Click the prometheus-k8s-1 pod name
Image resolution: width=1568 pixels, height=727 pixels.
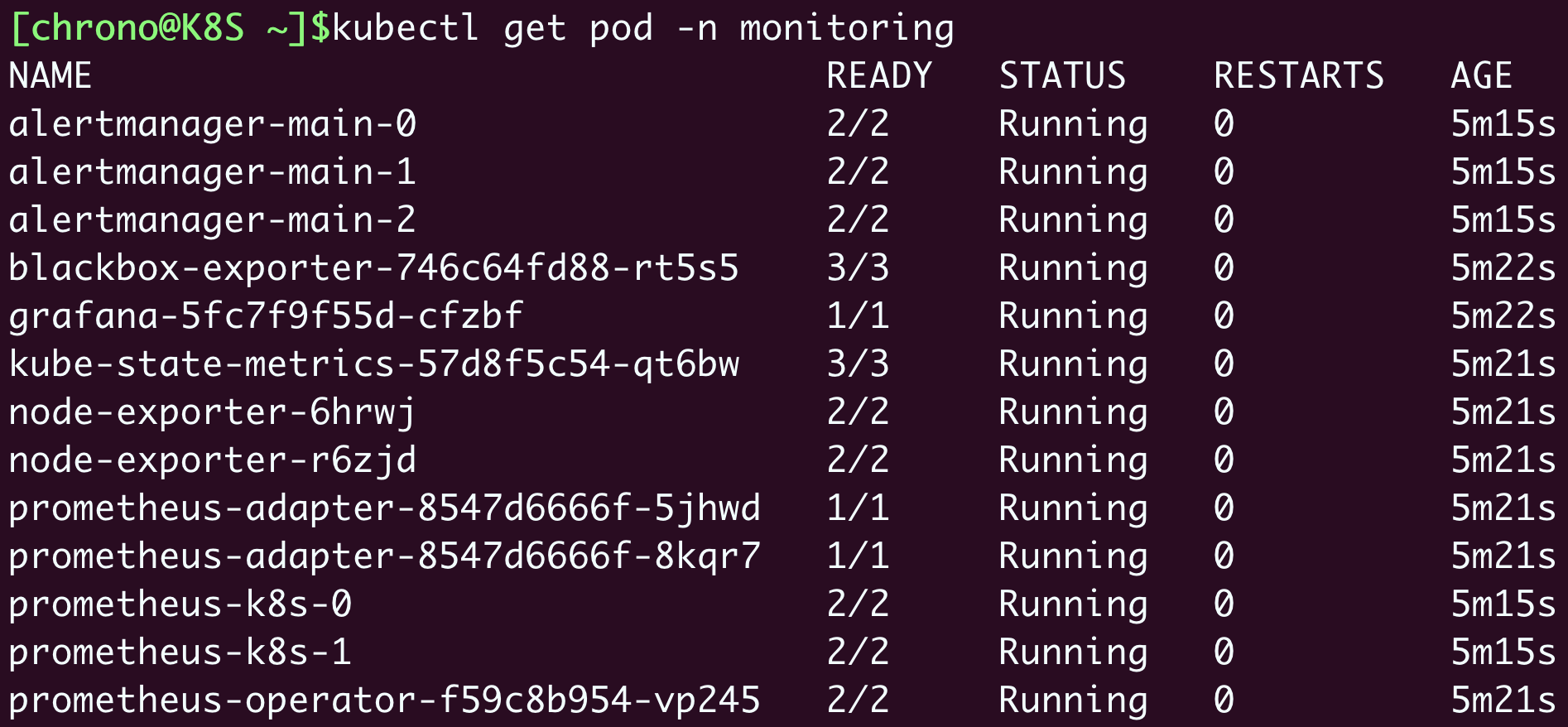180,652
